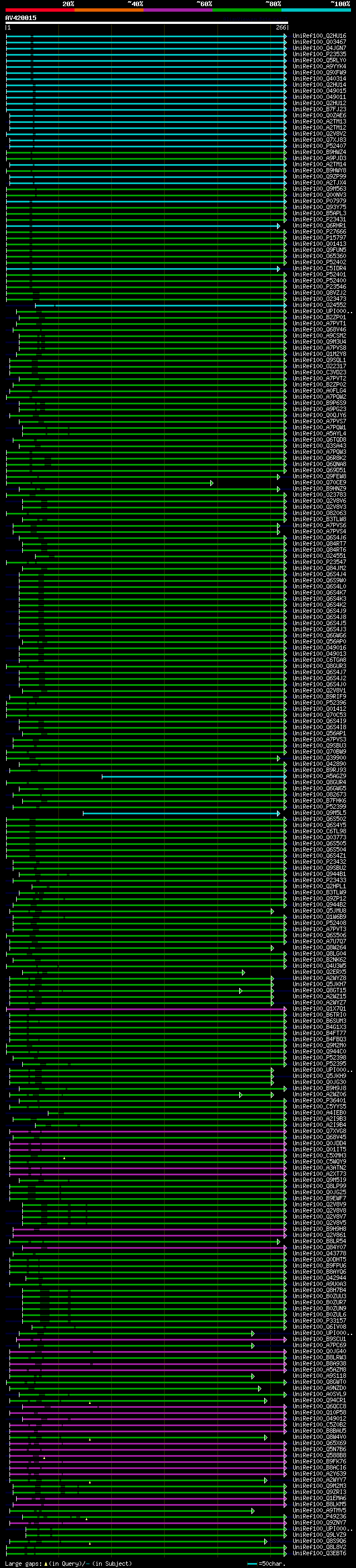This screenshot has width=356, height=1568.
Task: Select the UniRef100_A7U7Q7 entry
Action: click(x=319, y=942)
